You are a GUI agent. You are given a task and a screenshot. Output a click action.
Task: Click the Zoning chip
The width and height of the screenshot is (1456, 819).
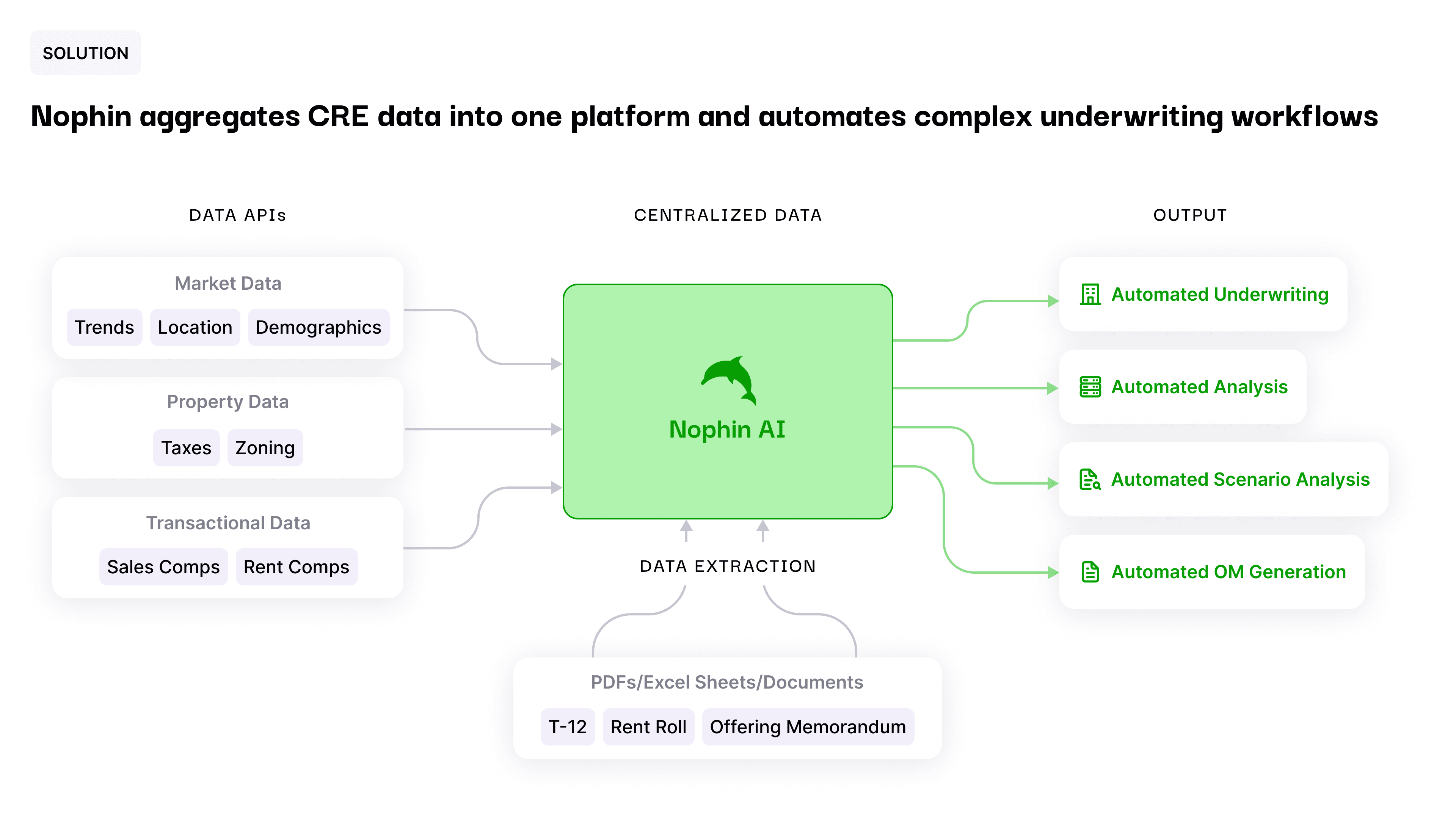click(265, 448)
